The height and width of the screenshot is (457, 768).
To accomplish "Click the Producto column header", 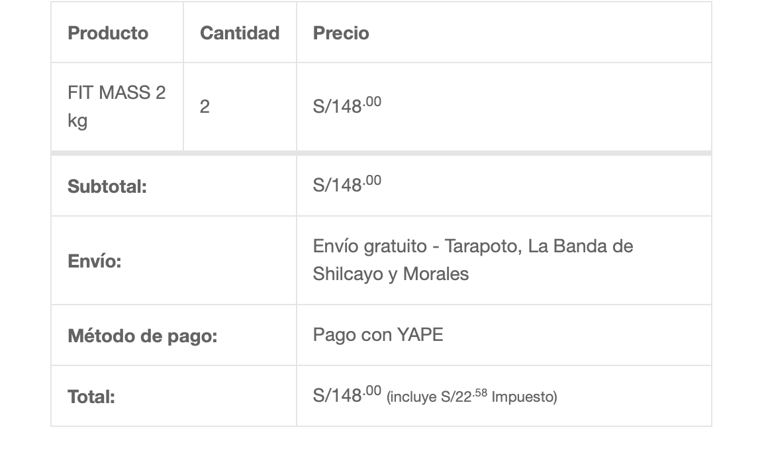I will (x=107, y=33).
